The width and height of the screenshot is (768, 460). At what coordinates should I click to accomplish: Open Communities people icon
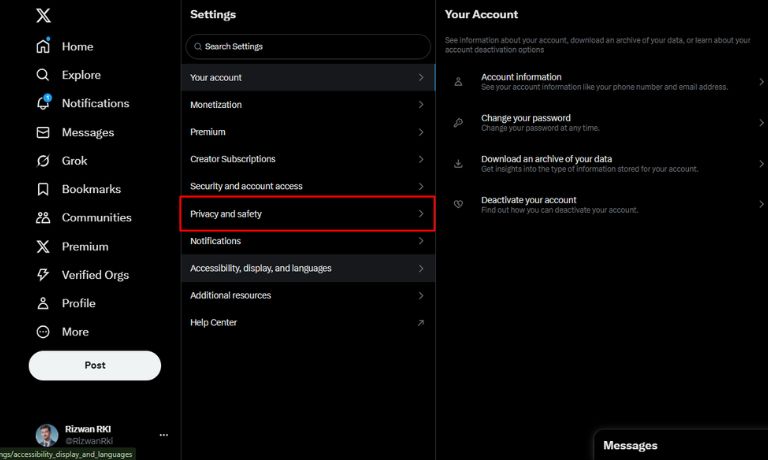tap(43, 218)
